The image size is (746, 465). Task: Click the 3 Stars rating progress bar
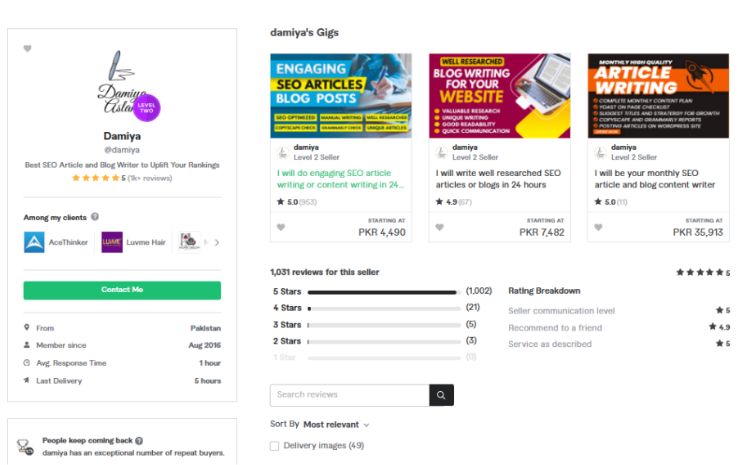click(x=384, y=325)
